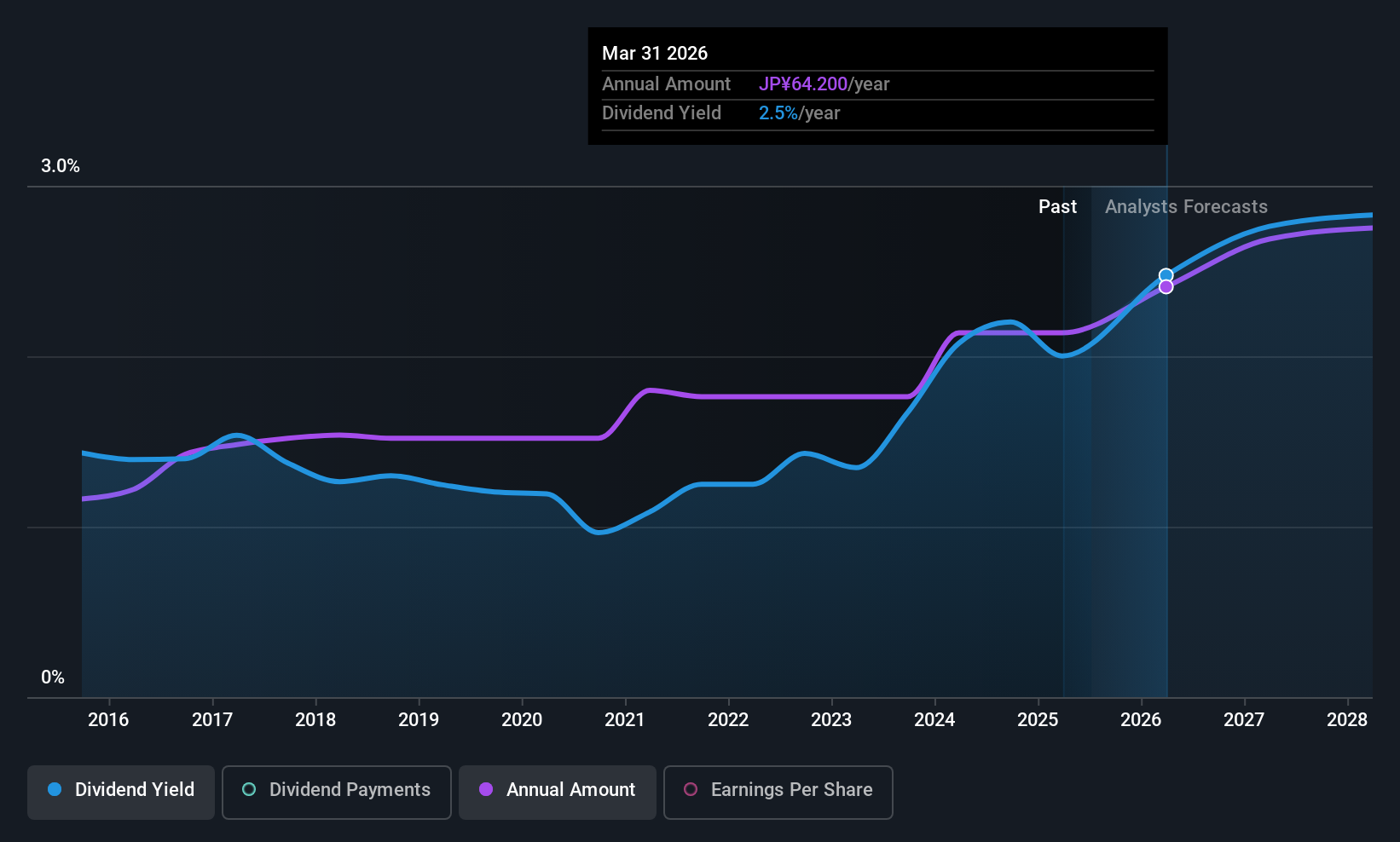Viewport: 1400px width, 842px height.
Task: Click the 3.0% y-axis label
Action: click(x=61, y=166)
